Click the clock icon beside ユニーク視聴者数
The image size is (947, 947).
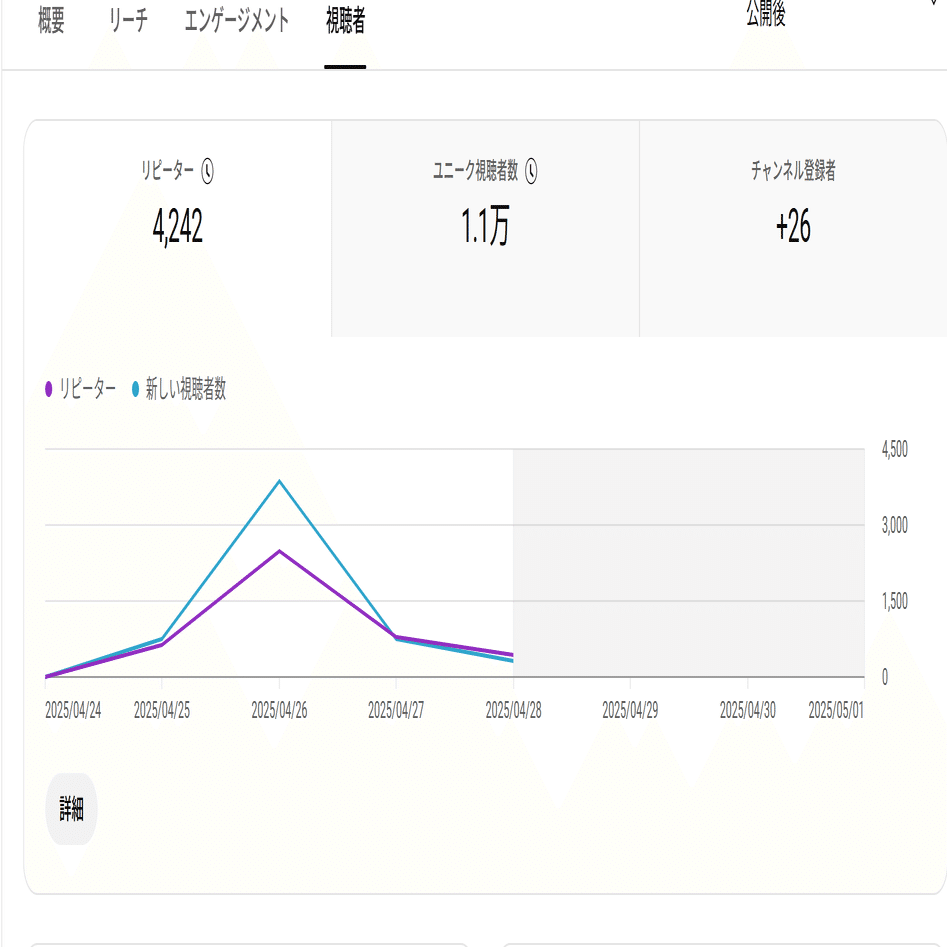pyautogui.click(x=531, y=171)
